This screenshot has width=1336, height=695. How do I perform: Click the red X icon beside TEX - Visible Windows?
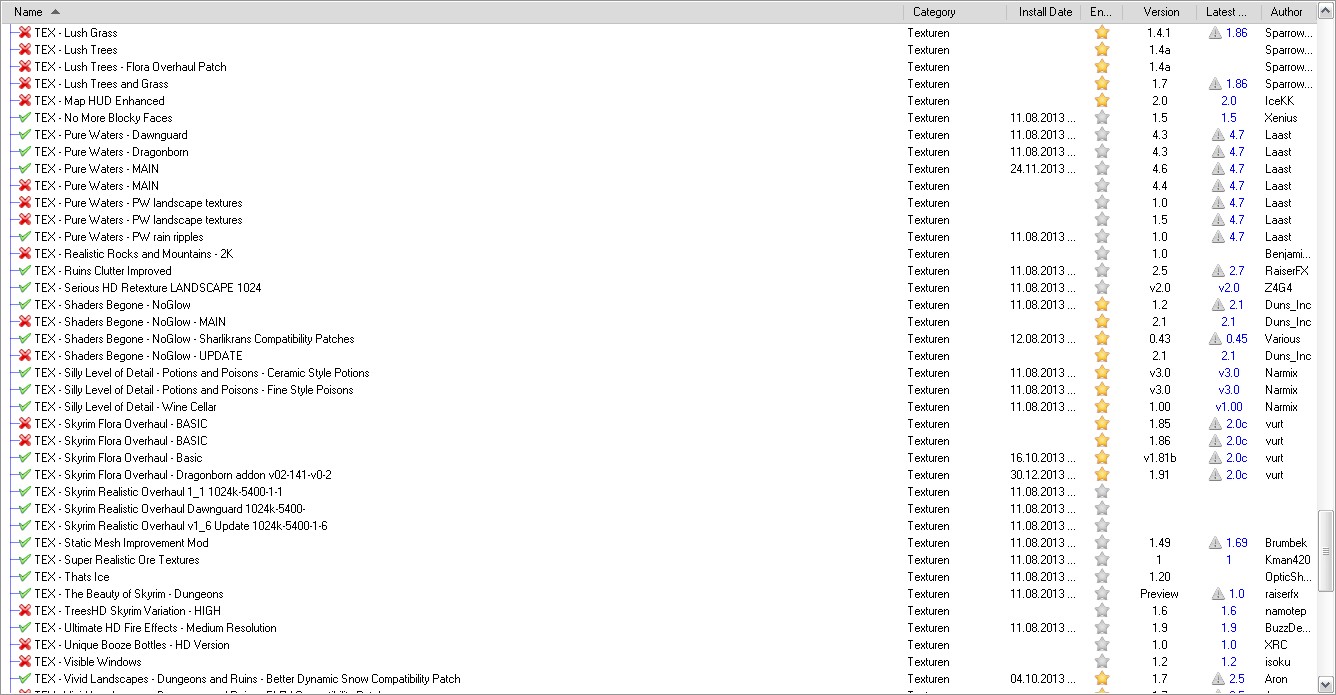tap(25, 662)
